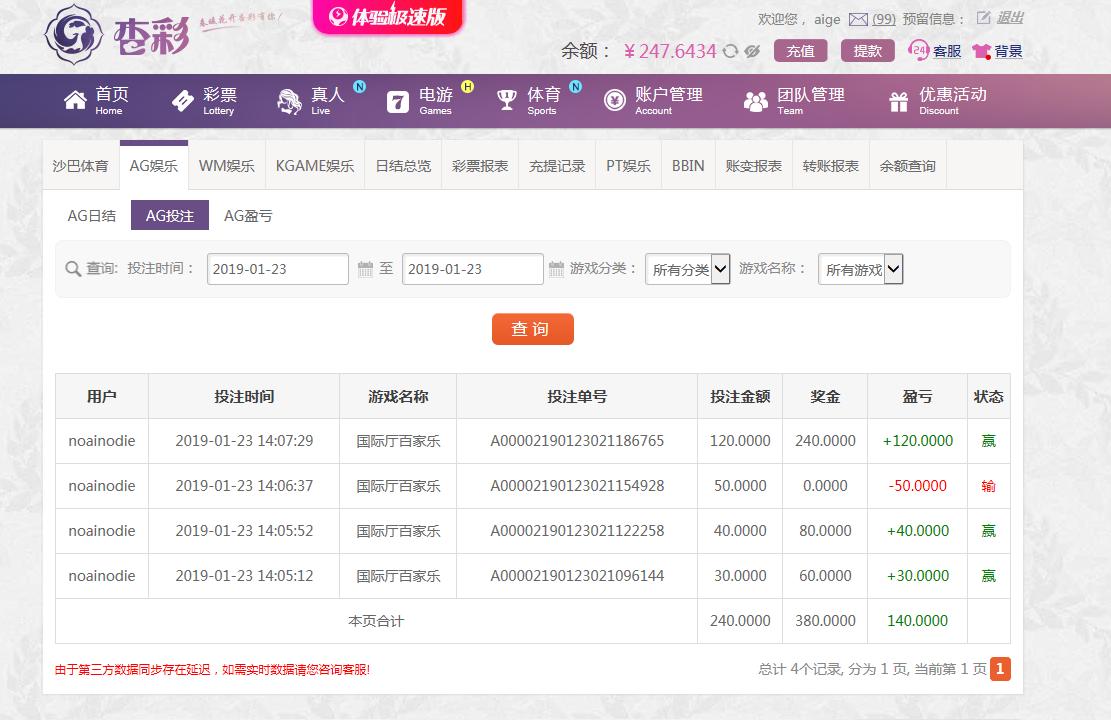Switch to 转账报表 tab
The image size is (1111, 720).
831,166
